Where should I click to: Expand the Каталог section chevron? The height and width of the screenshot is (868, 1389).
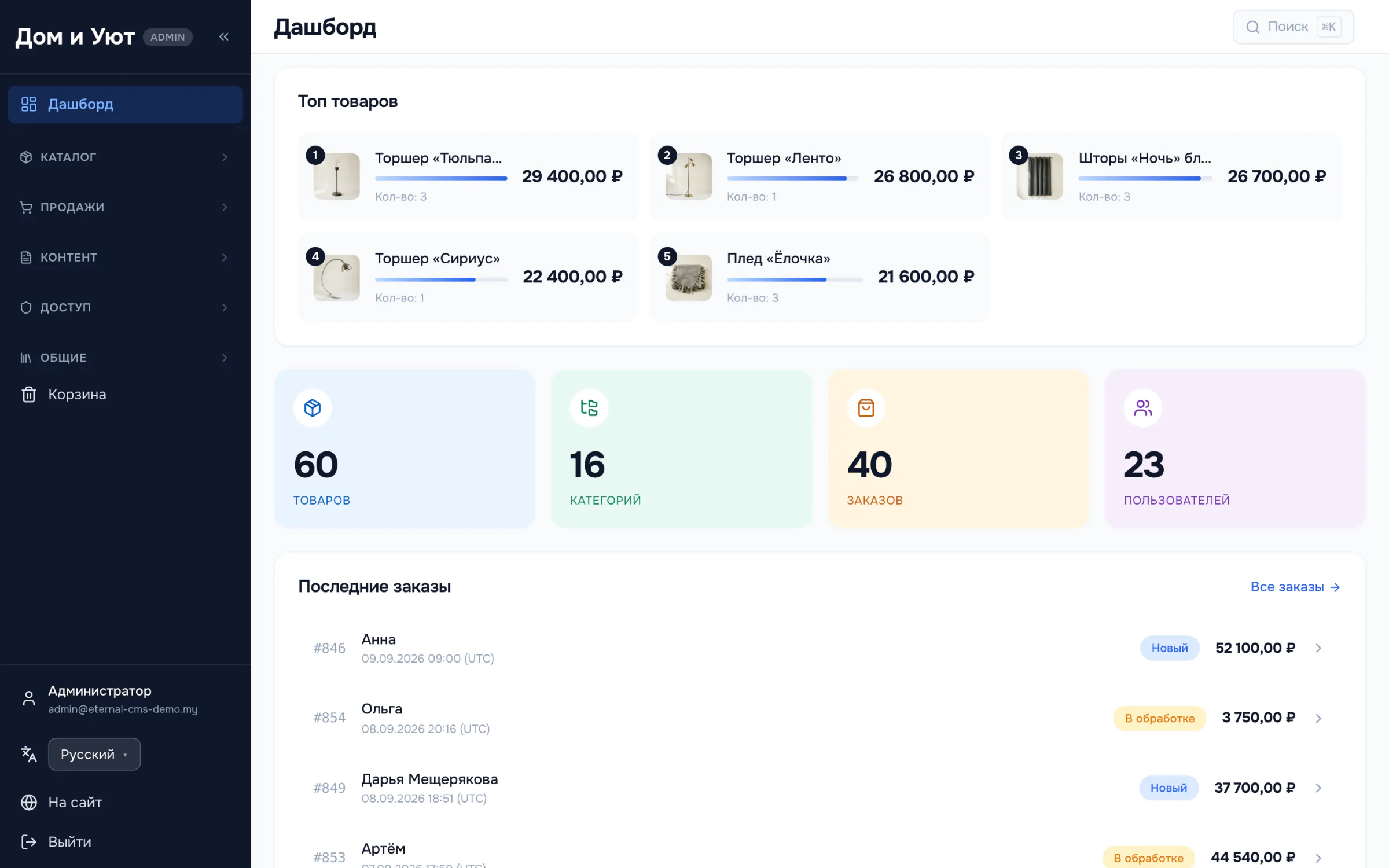(225, 157)
